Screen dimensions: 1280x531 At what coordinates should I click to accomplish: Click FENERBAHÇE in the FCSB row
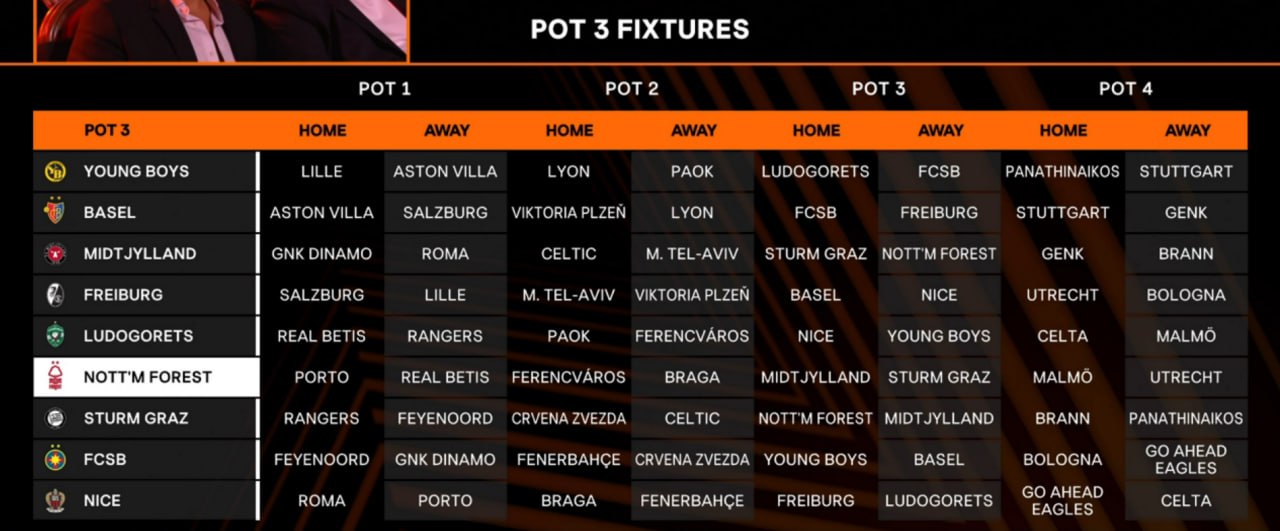click(569, 459)
